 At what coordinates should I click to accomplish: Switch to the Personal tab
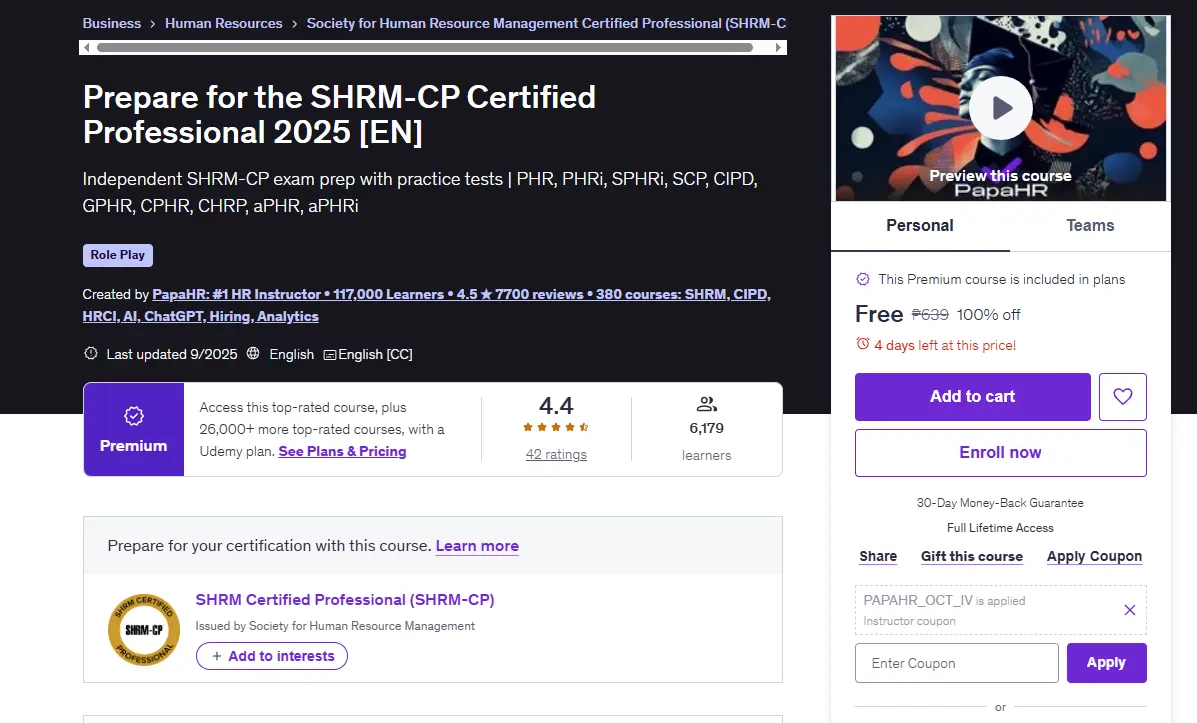click(920, 226)
